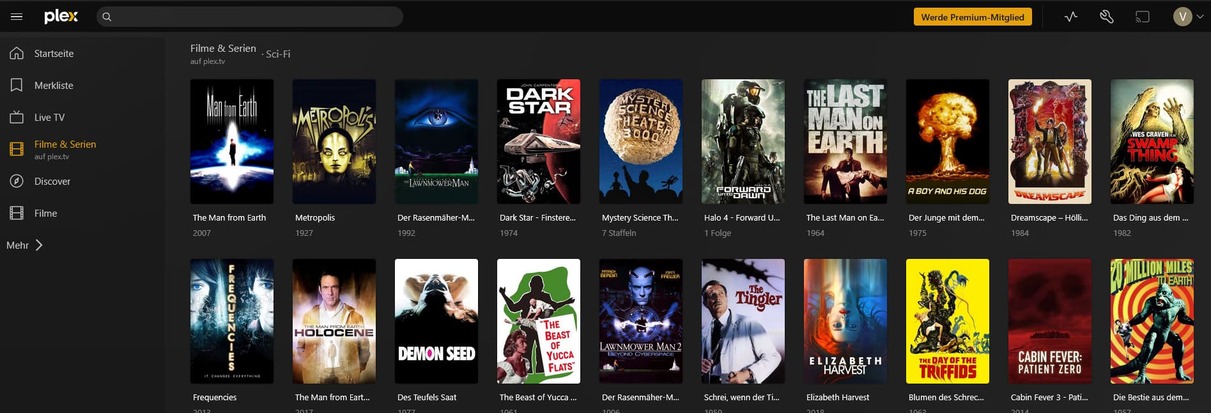
Task: Open The Last Man on Earth poster
Action: click(845, 141)
